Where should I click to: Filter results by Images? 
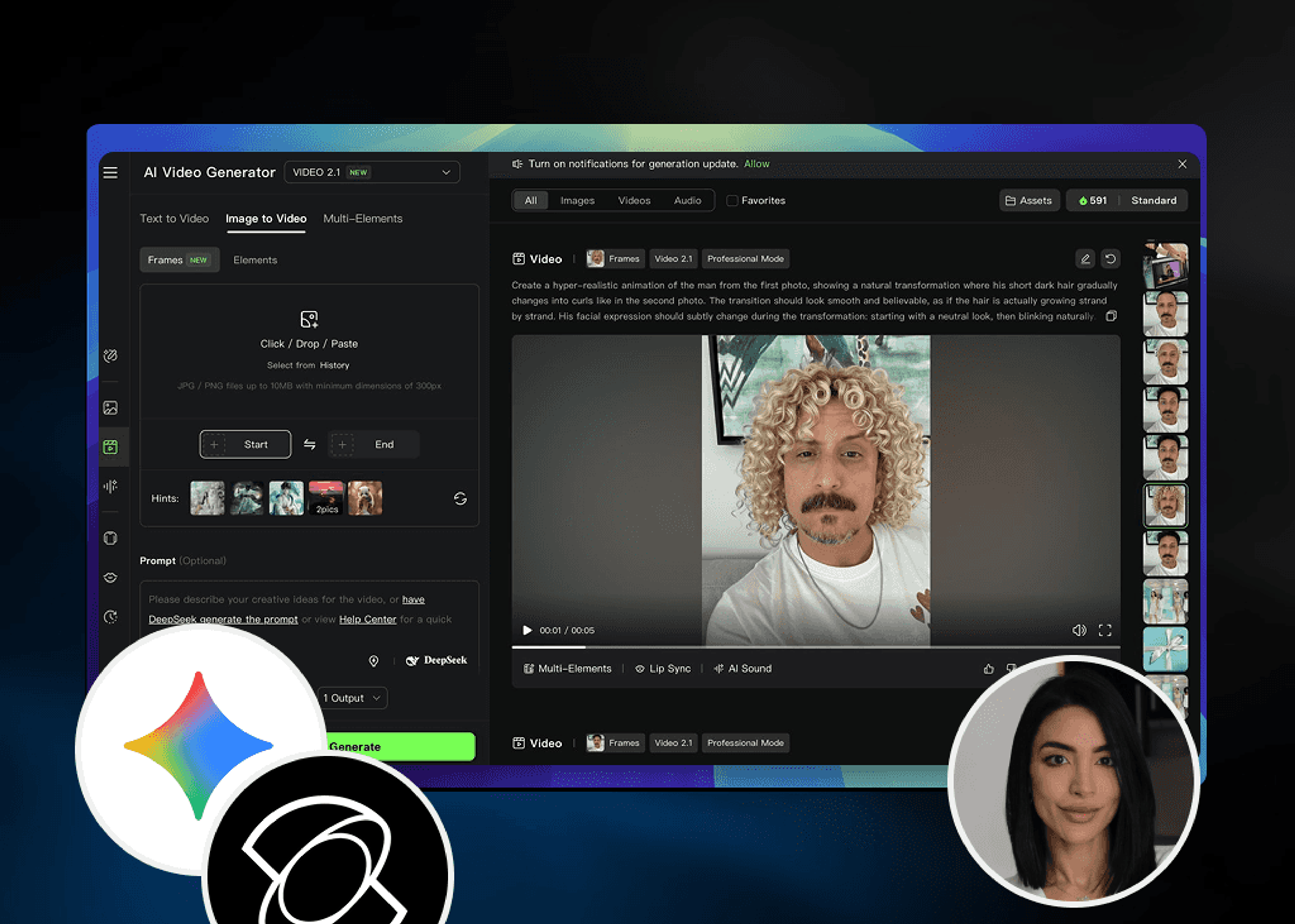click(x=577, y=200)
